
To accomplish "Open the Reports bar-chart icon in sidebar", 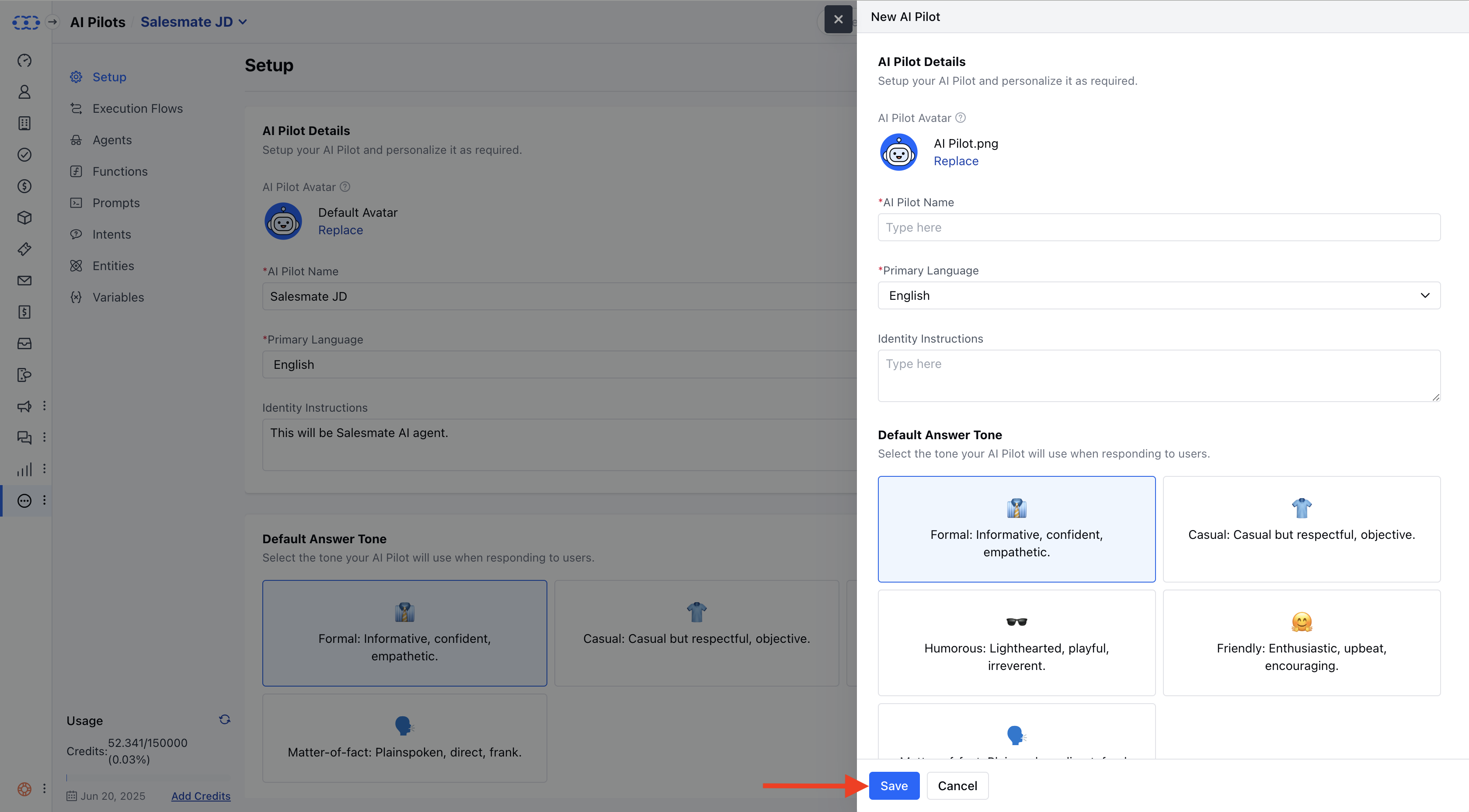I will (x=24, y=469).
